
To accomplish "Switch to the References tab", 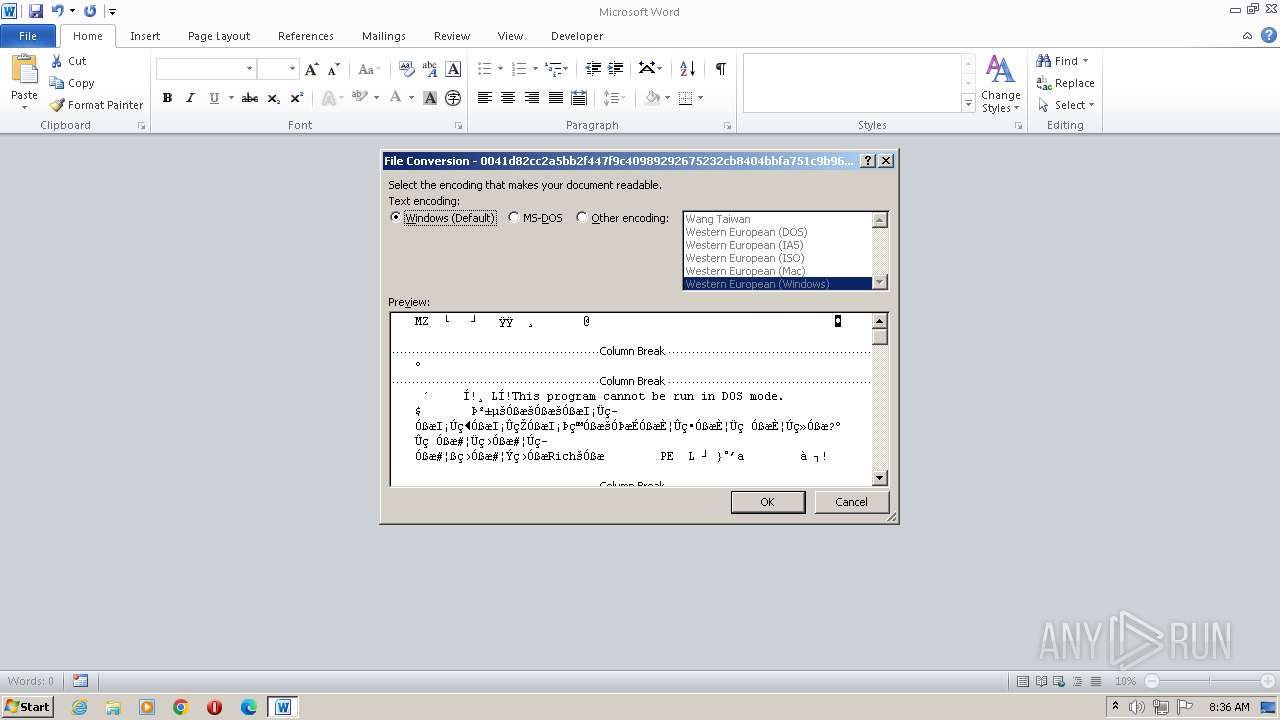I will click(x=306, y=36).
